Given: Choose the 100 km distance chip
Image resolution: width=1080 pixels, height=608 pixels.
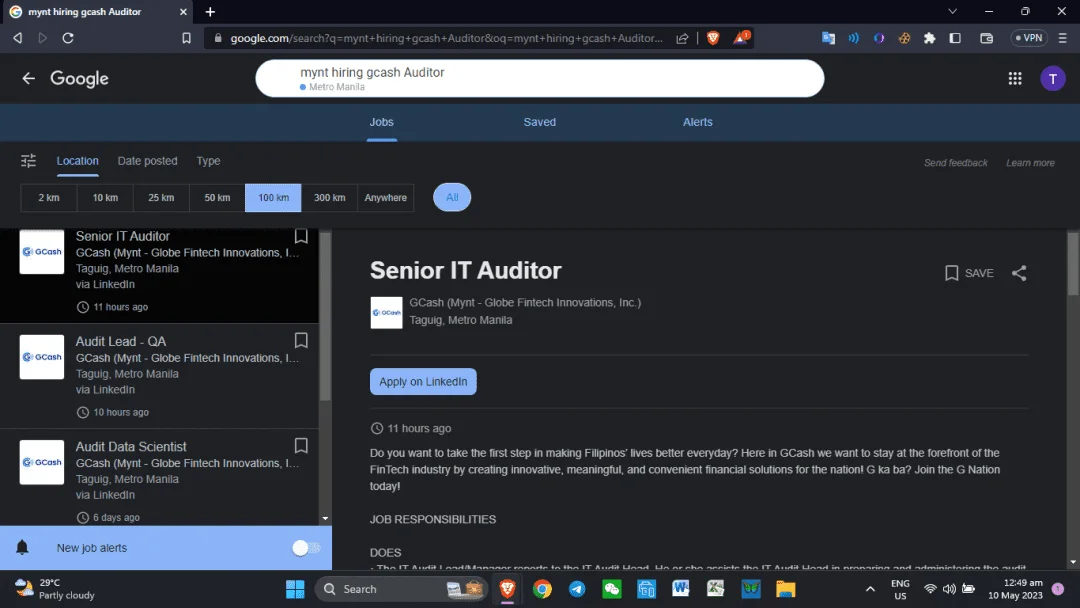Looking at the screenshot, I should [273, 198].
